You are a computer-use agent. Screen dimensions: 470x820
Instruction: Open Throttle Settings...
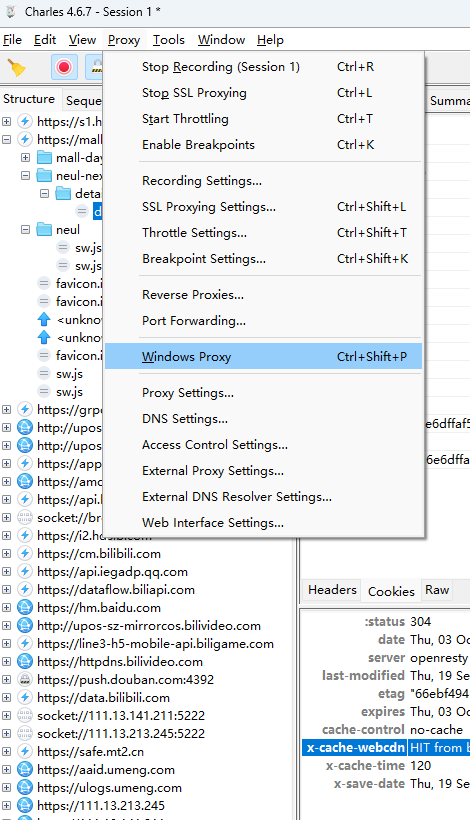[263, 233]
